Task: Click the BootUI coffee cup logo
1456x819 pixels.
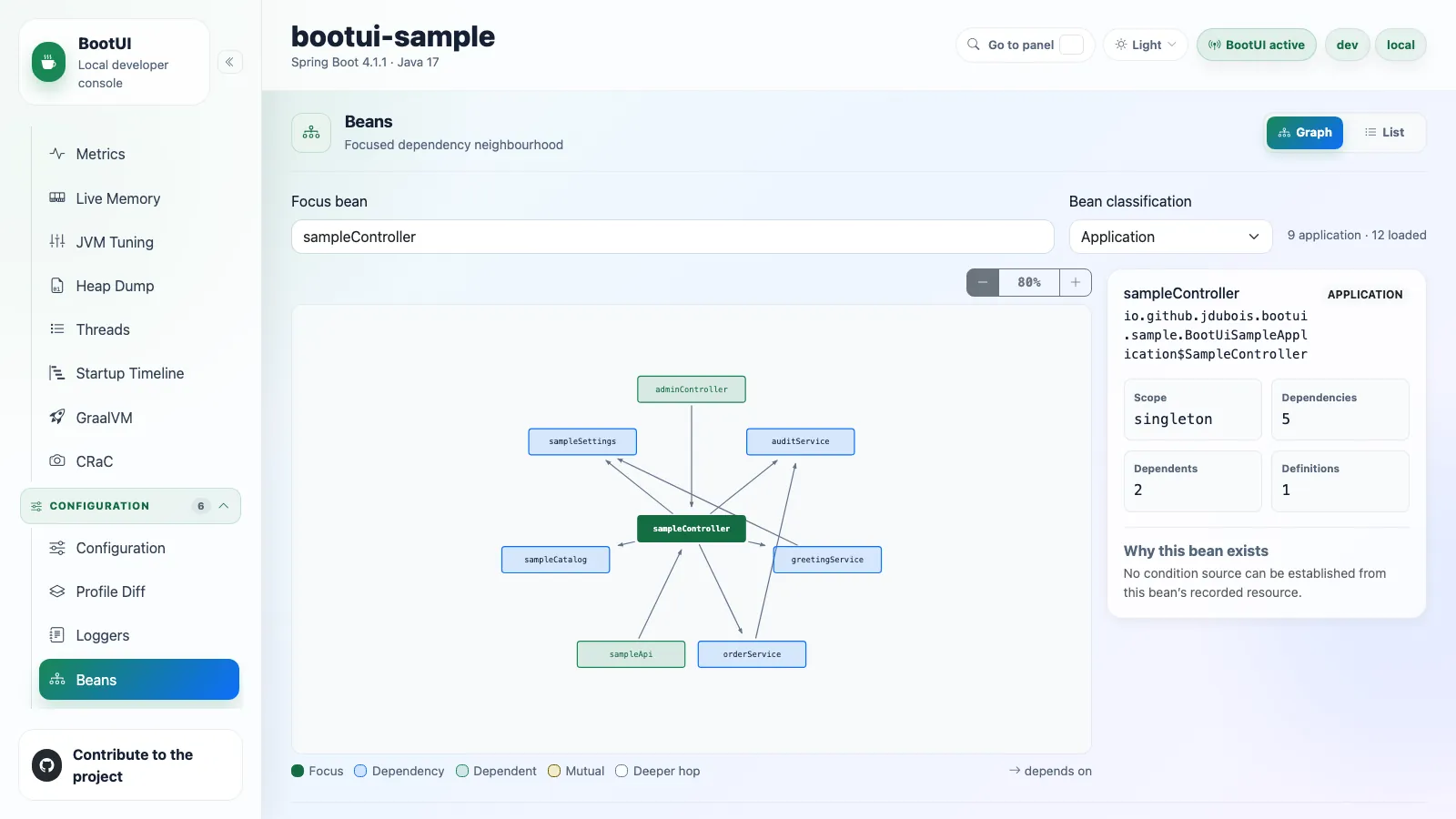Action: click(48, 62)
